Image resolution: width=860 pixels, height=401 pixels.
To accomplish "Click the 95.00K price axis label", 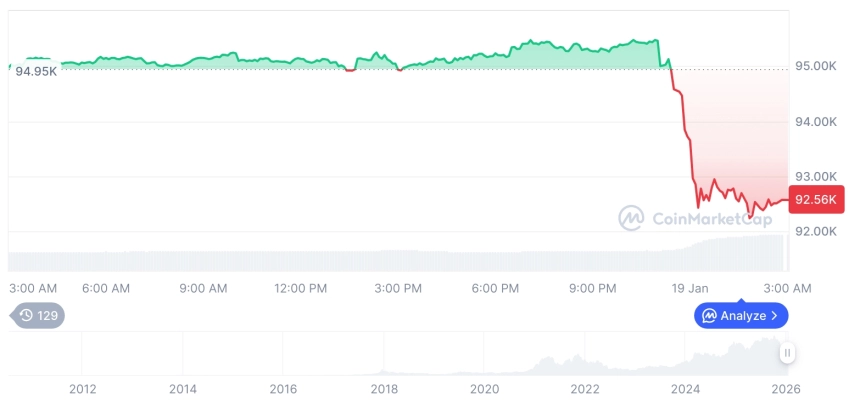I will [x=815, y=66].
